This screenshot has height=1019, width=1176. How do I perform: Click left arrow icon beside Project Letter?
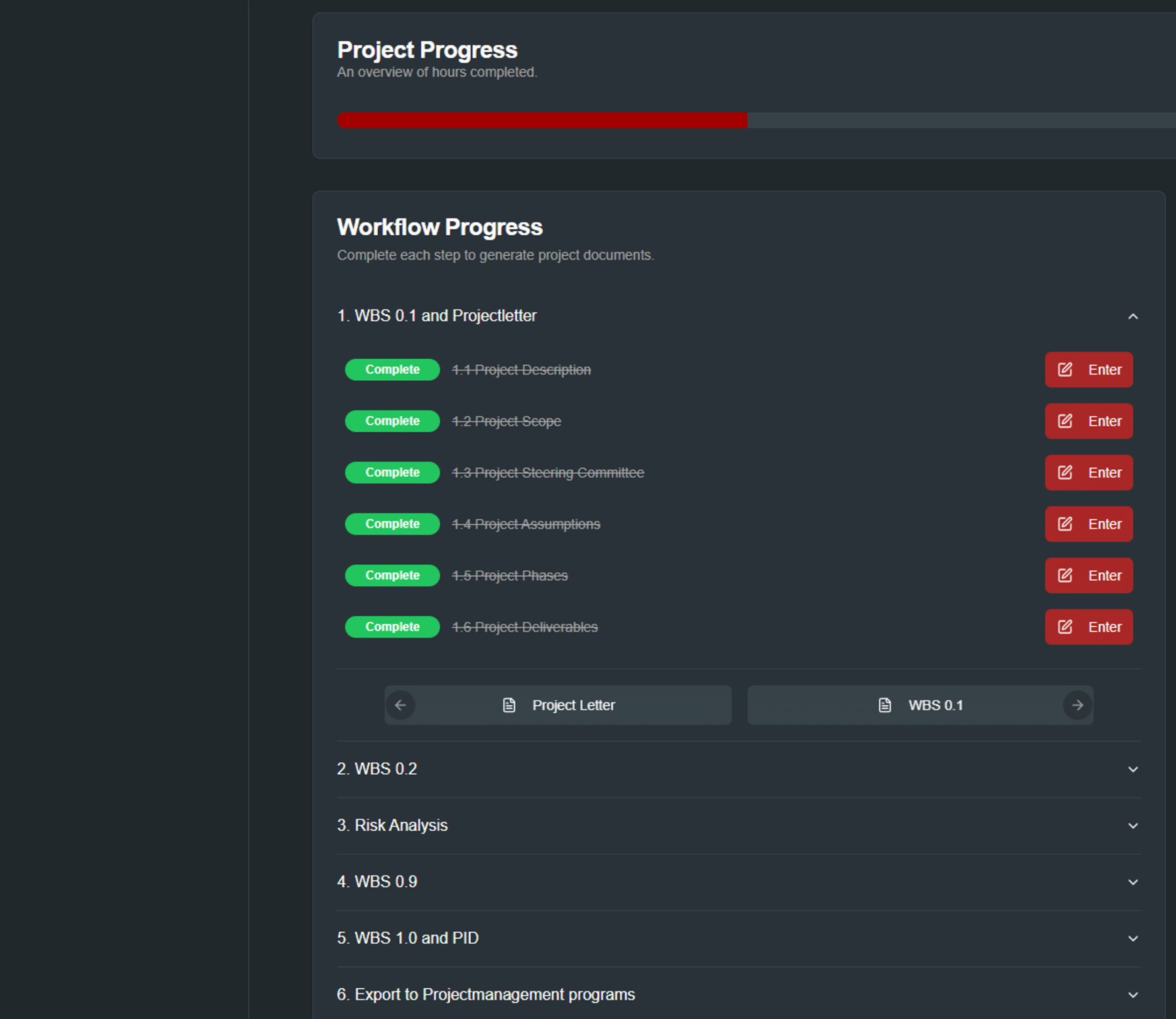(x=401, y=705)
